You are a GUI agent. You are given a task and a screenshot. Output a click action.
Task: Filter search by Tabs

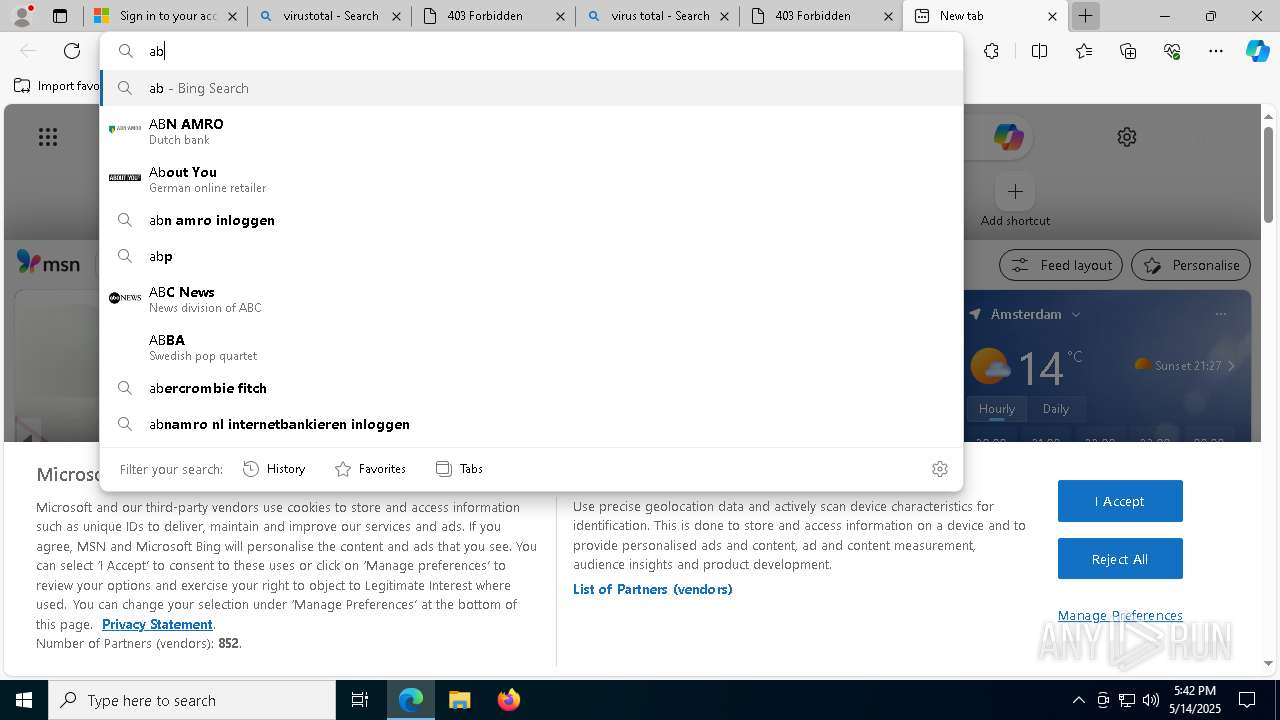pos(459,468)
